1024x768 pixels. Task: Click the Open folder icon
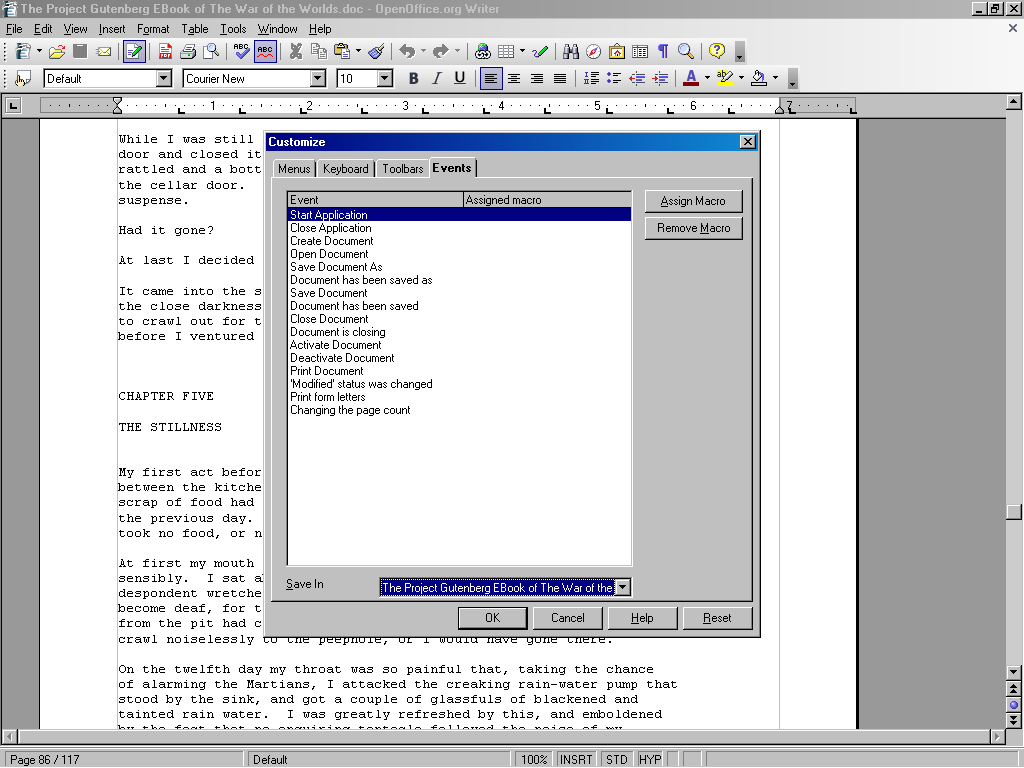tap(57, 51)
